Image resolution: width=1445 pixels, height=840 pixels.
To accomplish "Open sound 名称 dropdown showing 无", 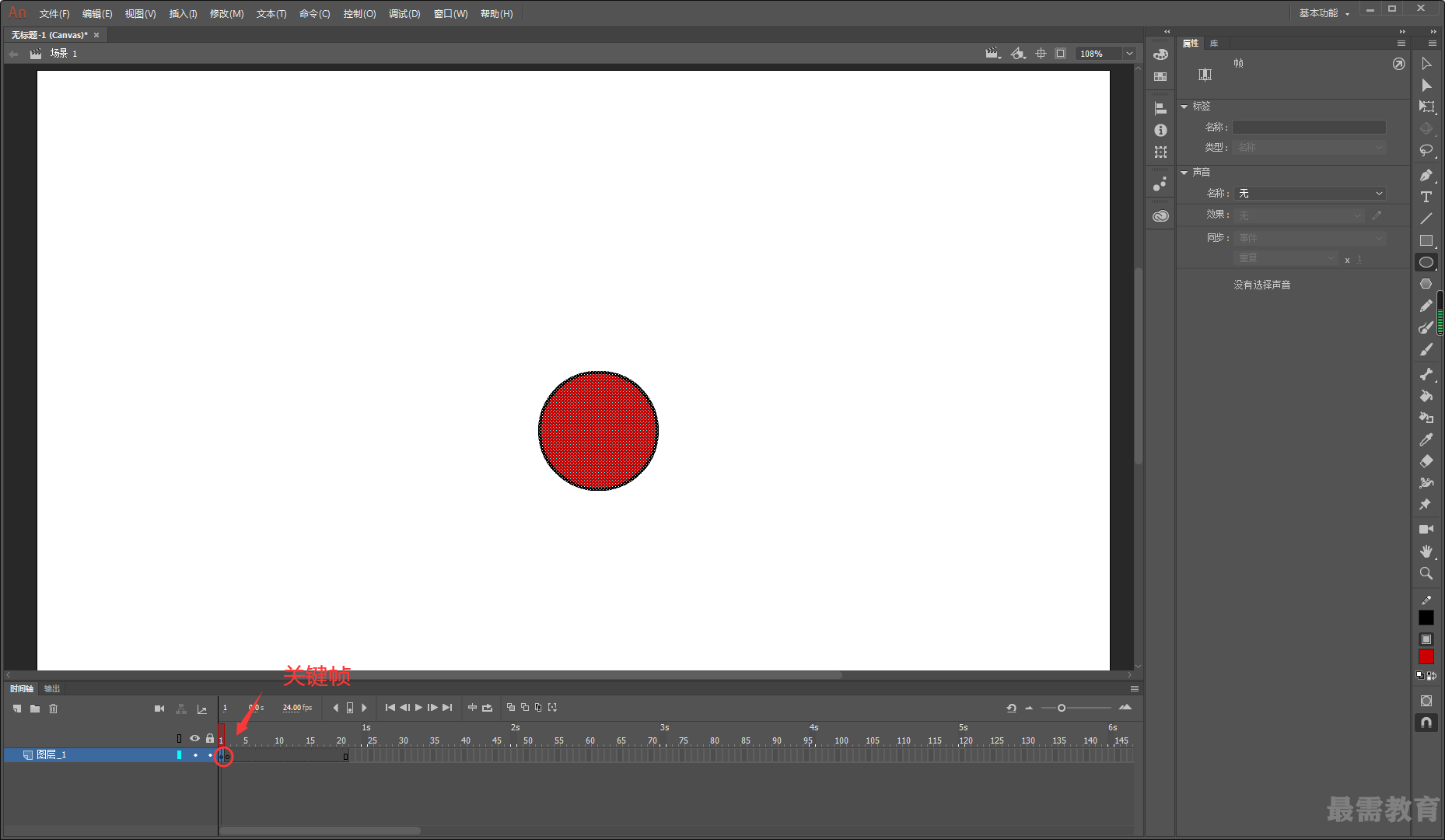I will tap(1310, 193).
